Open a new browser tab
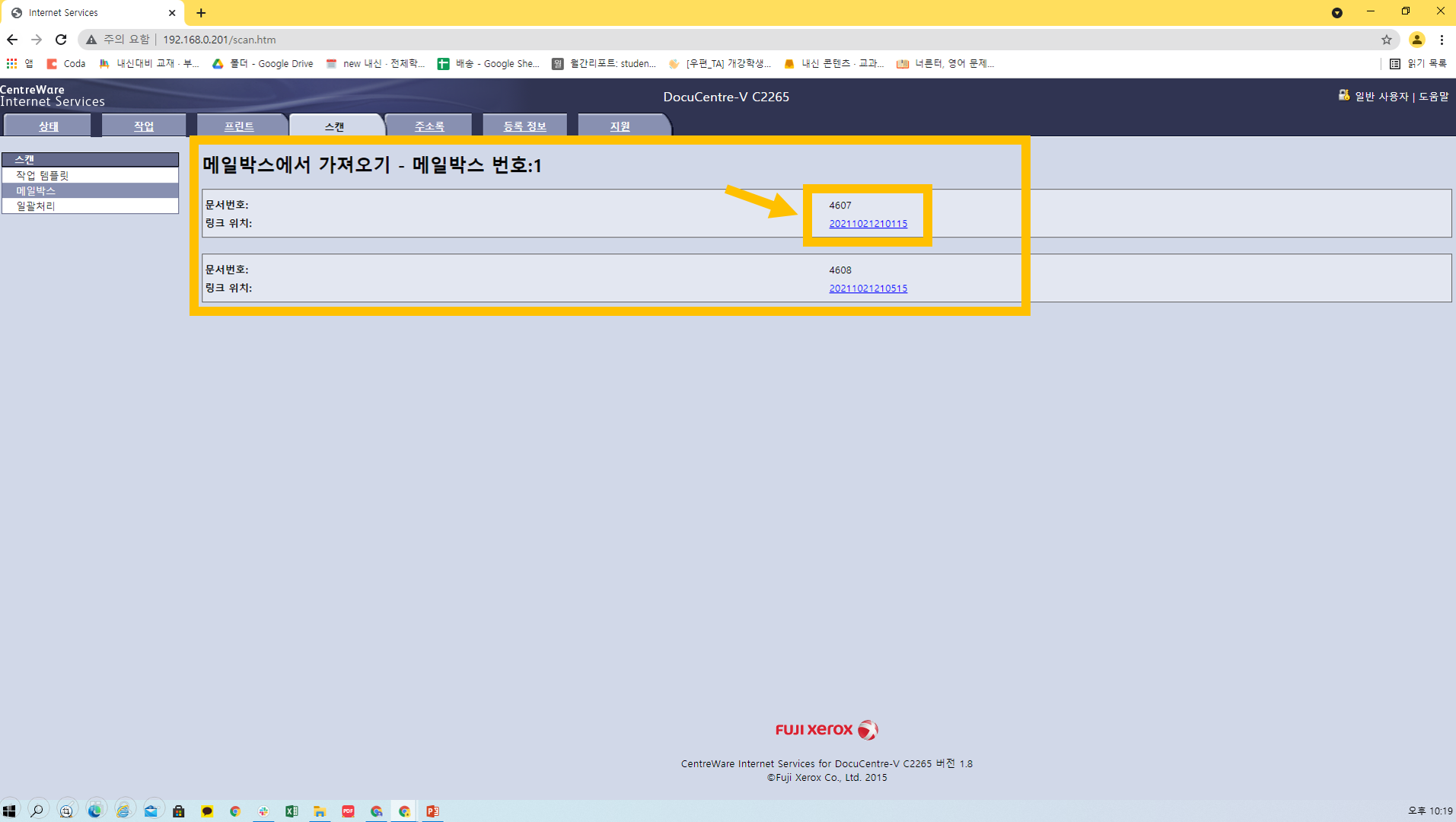The image size is (1456, 822). click(201, 13)
